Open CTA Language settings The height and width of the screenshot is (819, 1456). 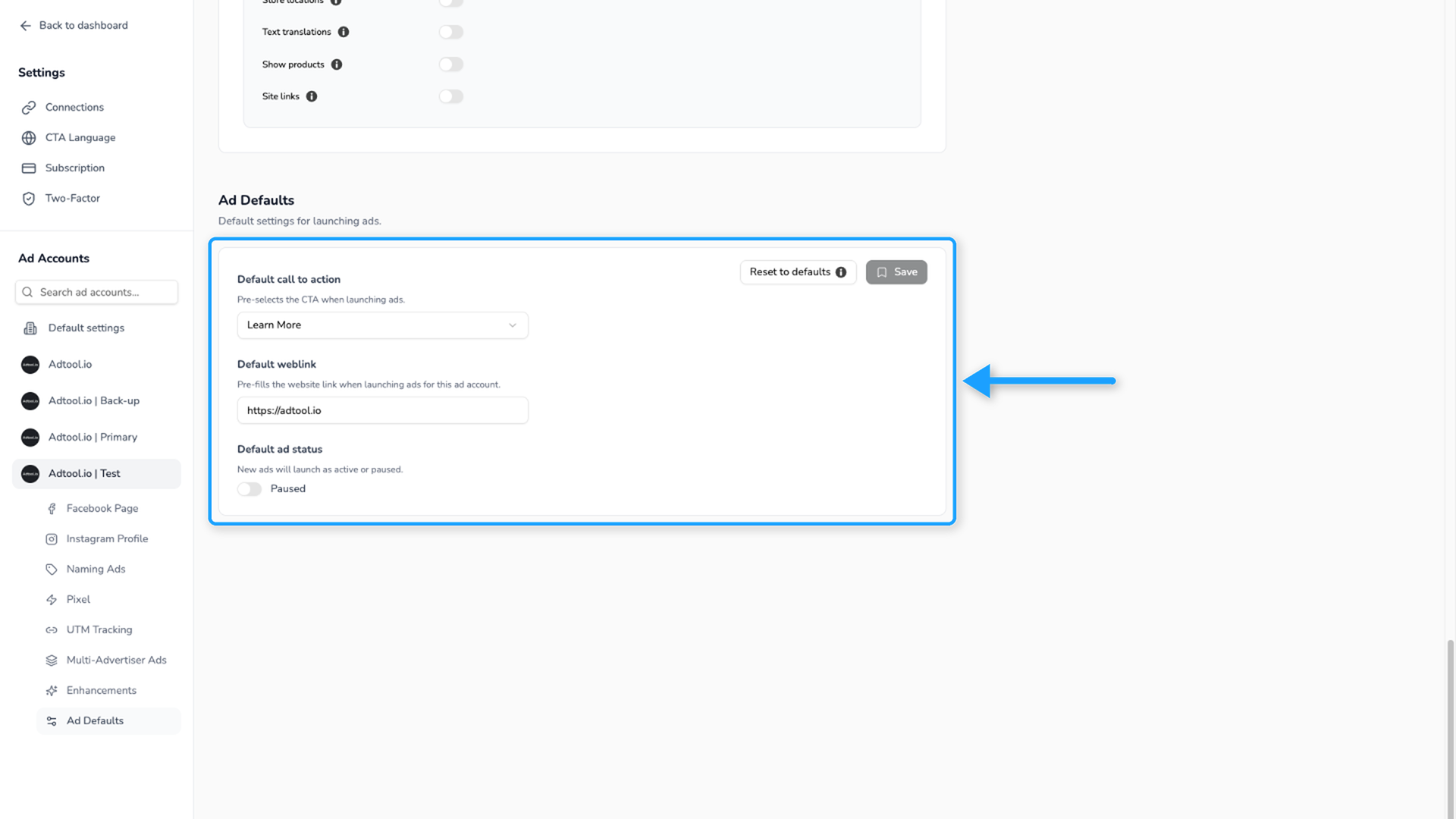pyautogui.click(x=80, y=138)
